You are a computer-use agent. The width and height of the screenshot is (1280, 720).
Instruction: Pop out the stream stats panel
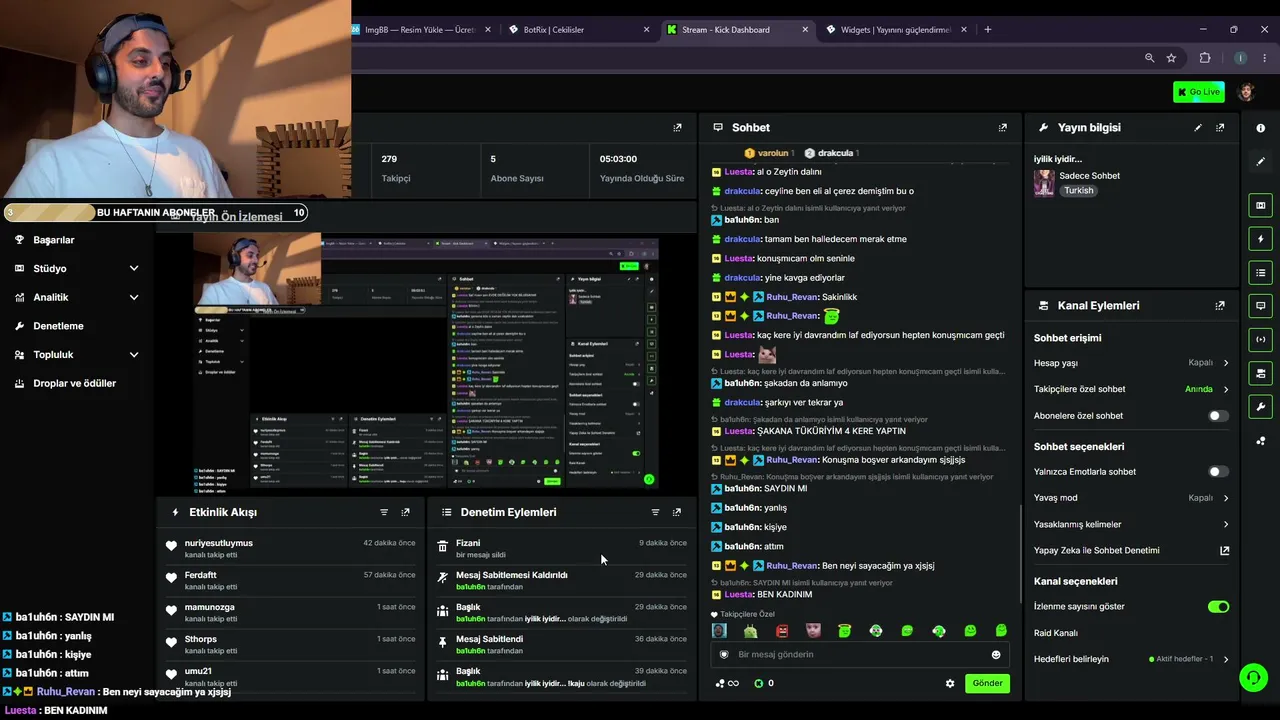pos(677,128)
